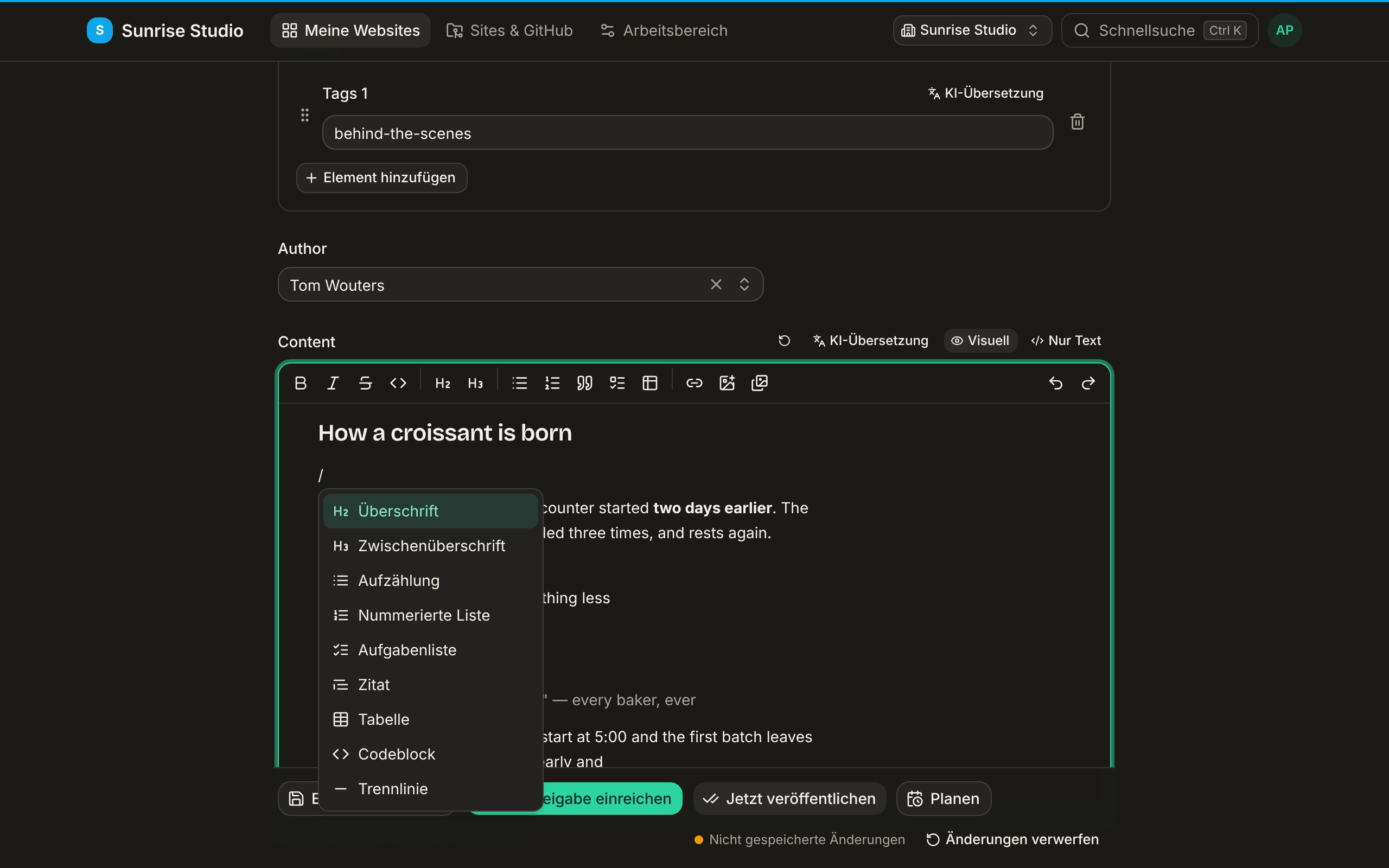This screenshot has height=868, width=1389.
Task: Select Überschrift from the slash menu
Action: (x=430, y=511)
